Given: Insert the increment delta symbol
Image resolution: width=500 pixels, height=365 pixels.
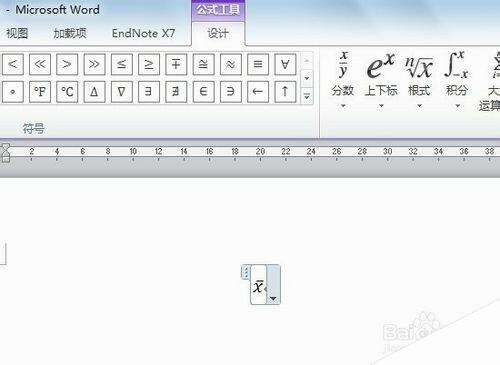Looking at the screenshot, I should [94, 91].
